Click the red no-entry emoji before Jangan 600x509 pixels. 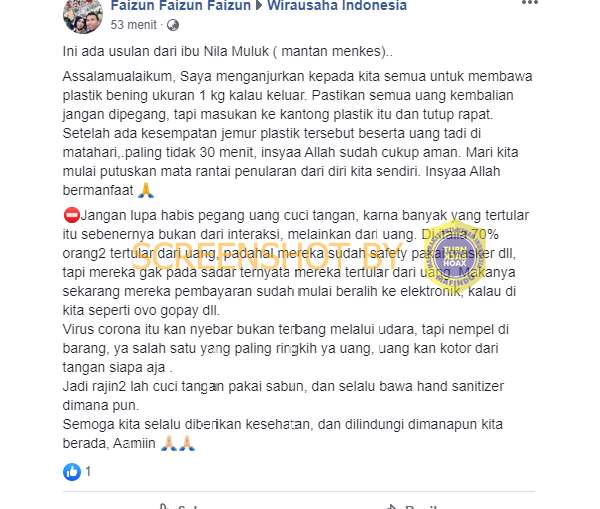72,215
